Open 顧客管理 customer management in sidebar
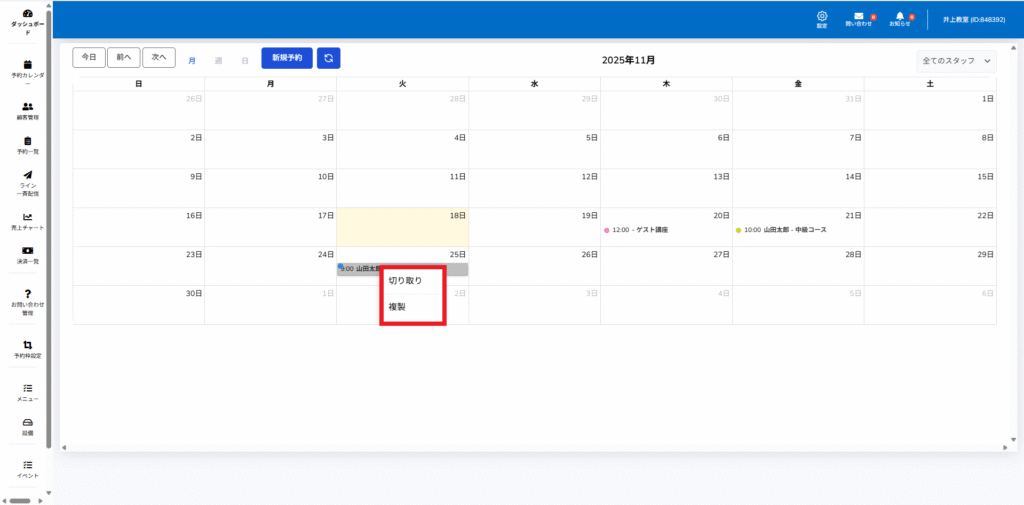1024x505 pixels. 28,107
